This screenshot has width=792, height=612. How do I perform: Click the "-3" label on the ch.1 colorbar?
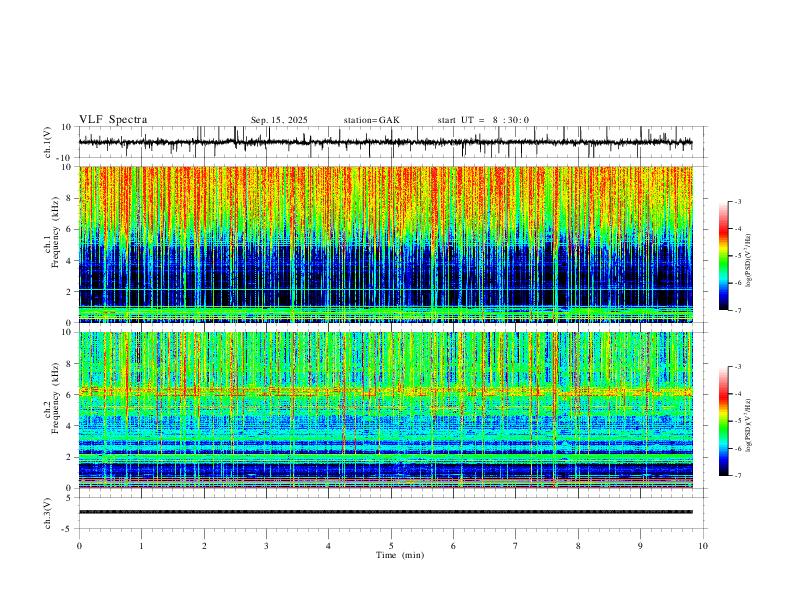click(737, 201)
